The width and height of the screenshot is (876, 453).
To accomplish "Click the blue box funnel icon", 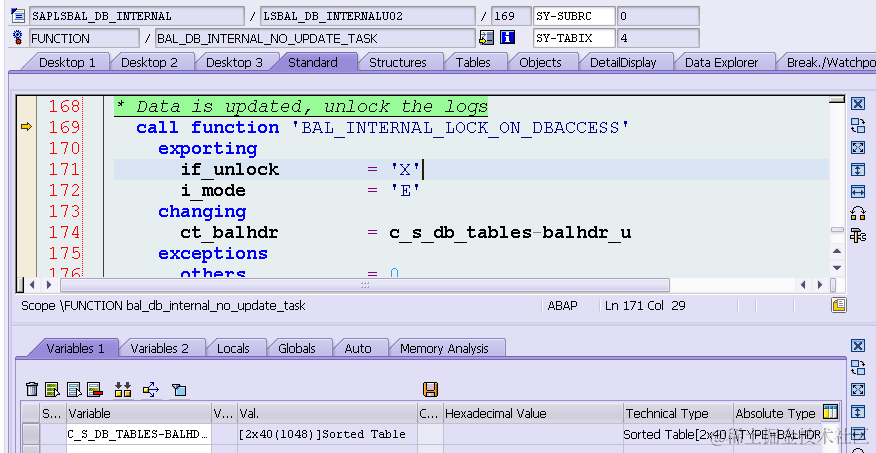I will [179, 389].
